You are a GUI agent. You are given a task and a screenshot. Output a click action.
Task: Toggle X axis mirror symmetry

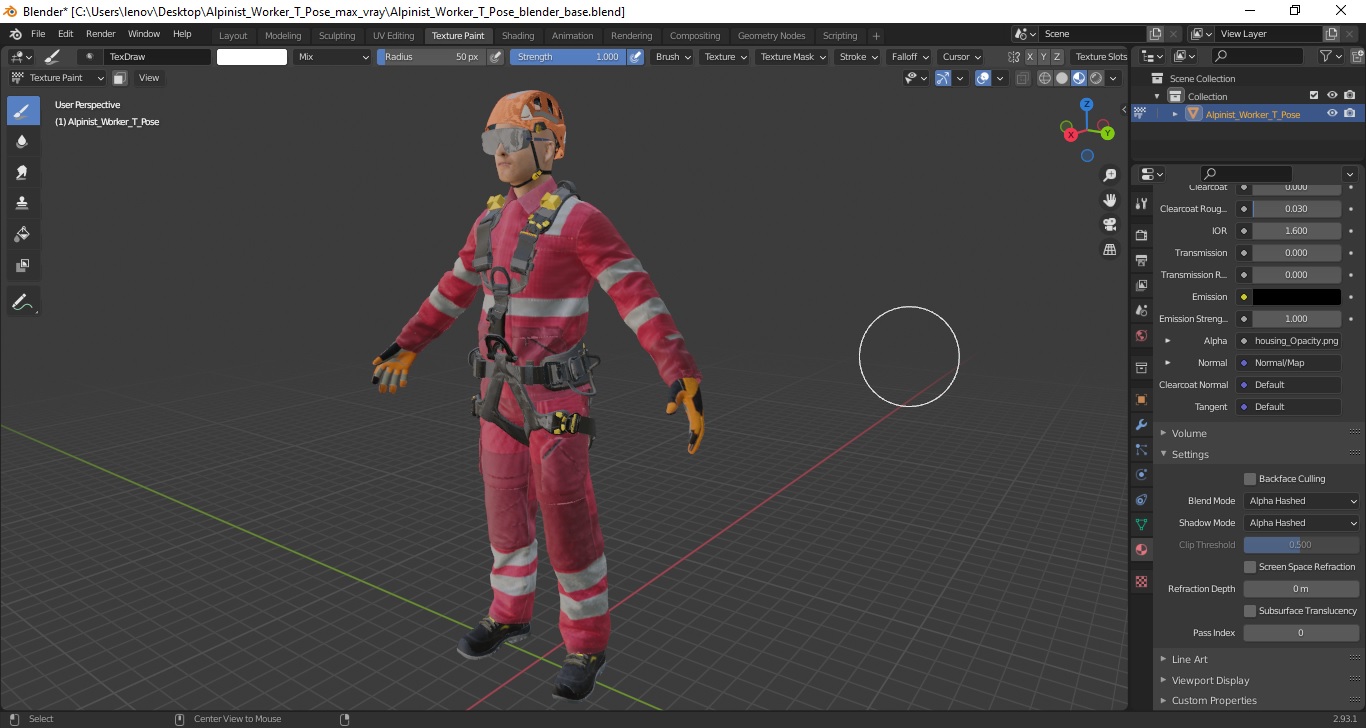click(x=1030, y=57)
